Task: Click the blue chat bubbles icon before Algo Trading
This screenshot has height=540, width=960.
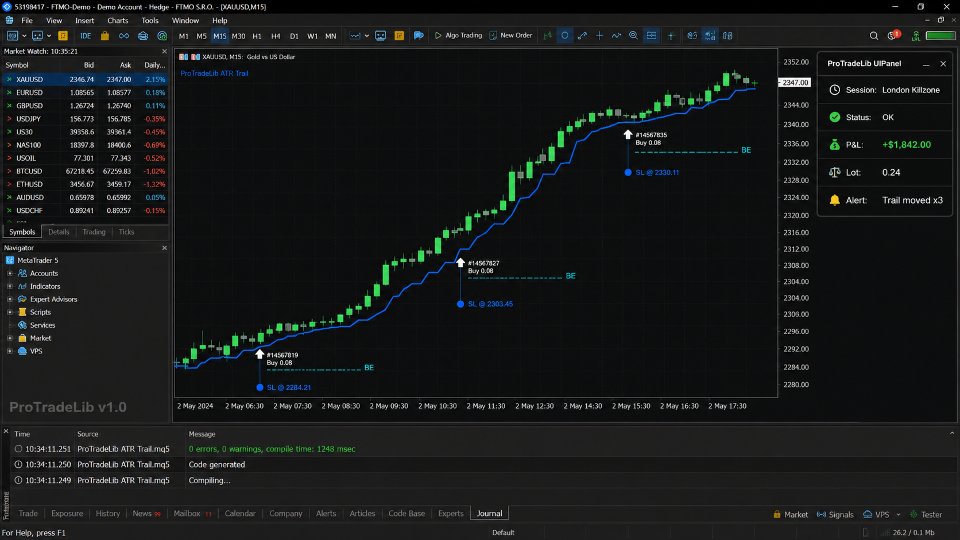Action: [x=419, y=36]
